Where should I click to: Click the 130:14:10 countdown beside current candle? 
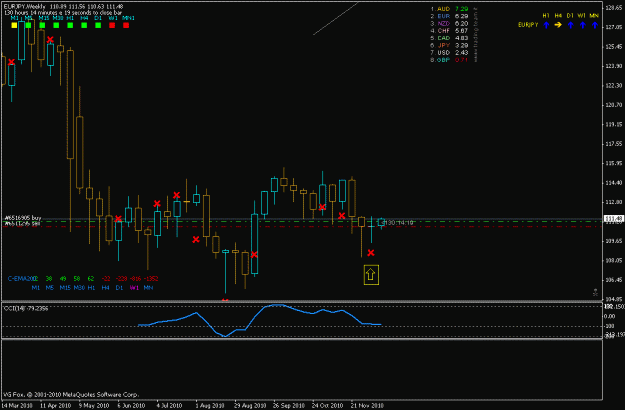[x=399, y=223]
